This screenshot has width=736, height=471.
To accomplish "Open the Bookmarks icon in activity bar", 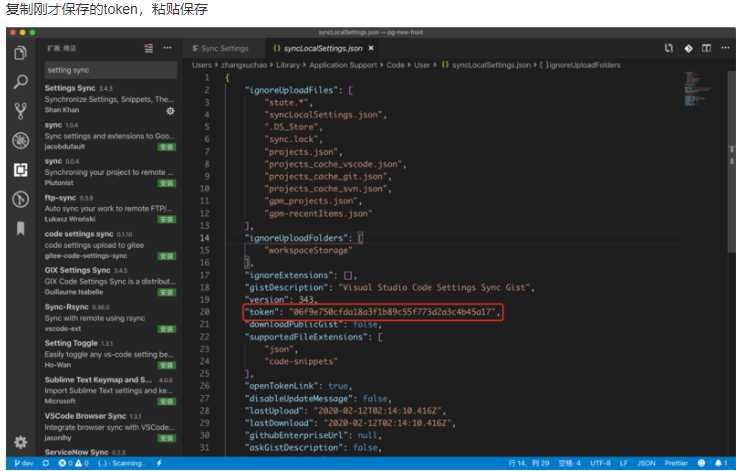I will (x=20, y=229).
